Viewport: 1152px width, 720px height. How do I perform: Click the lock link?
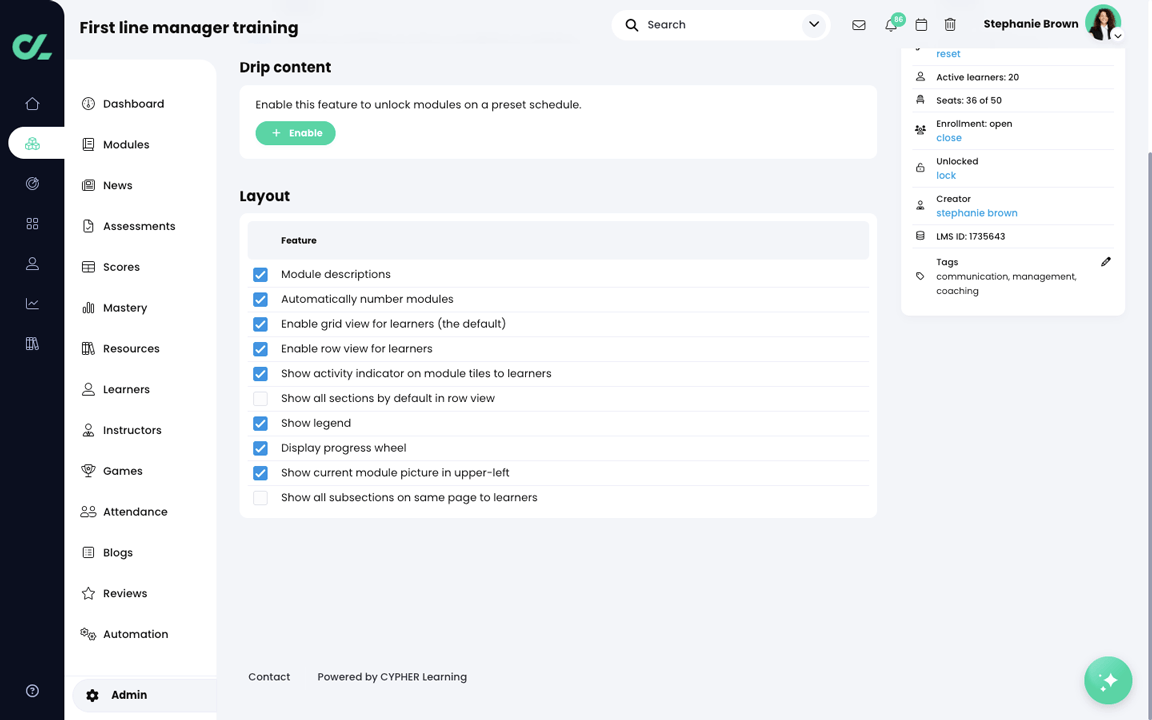(x=946, y=175)
